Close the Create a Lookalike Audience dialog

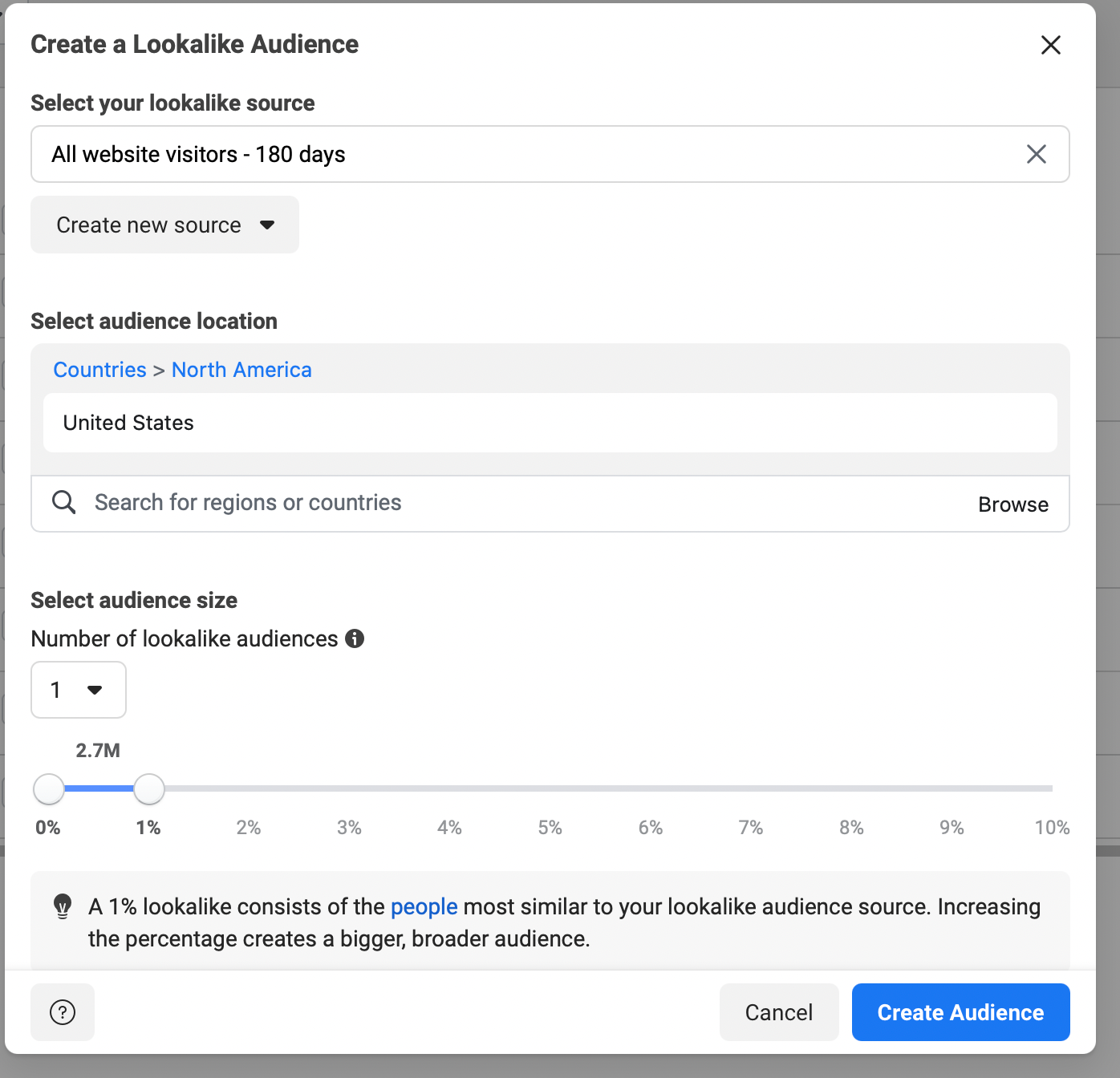click(x=1050, y=45)
